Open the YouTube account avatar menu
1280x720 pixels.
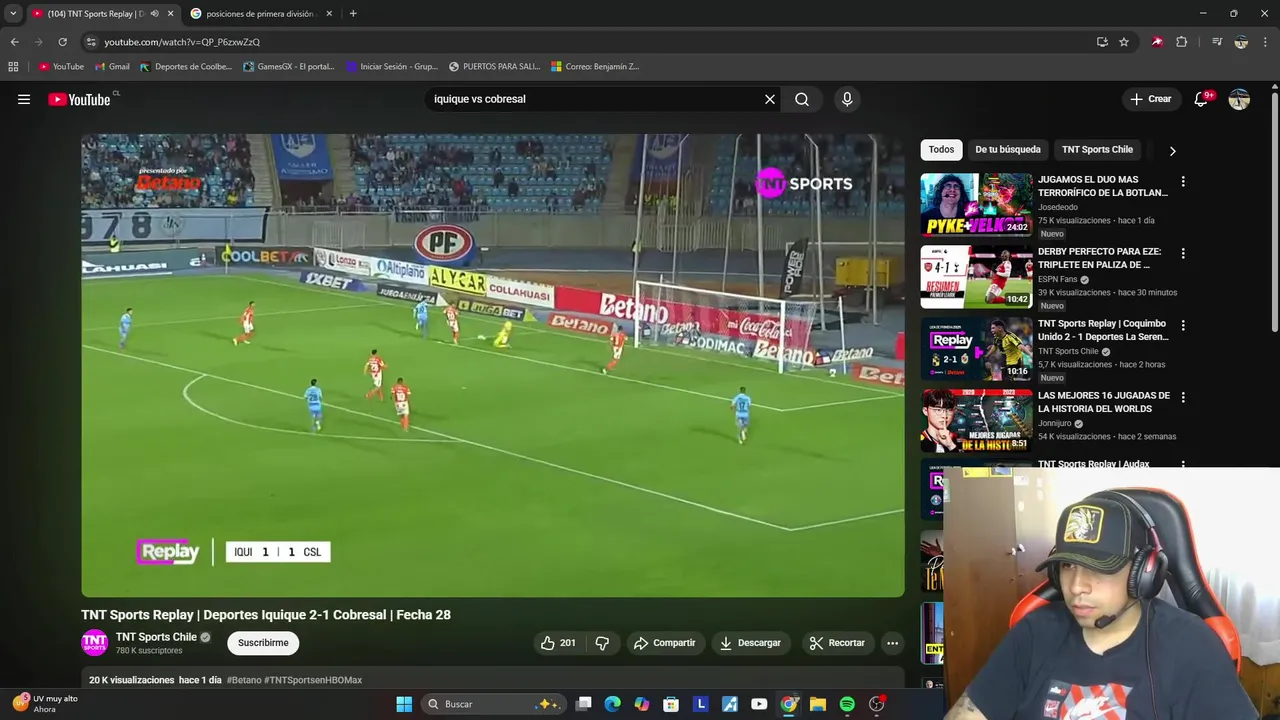pos(1239,99)
